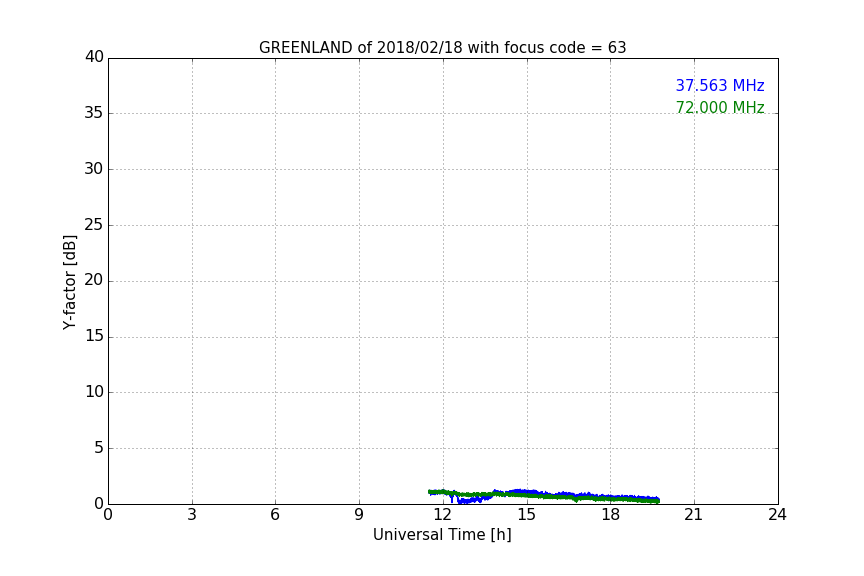Click y-axis tick label 20
The width and height of the screenshot is (864, 576).
pyautogui.click(x=94, y=280)
